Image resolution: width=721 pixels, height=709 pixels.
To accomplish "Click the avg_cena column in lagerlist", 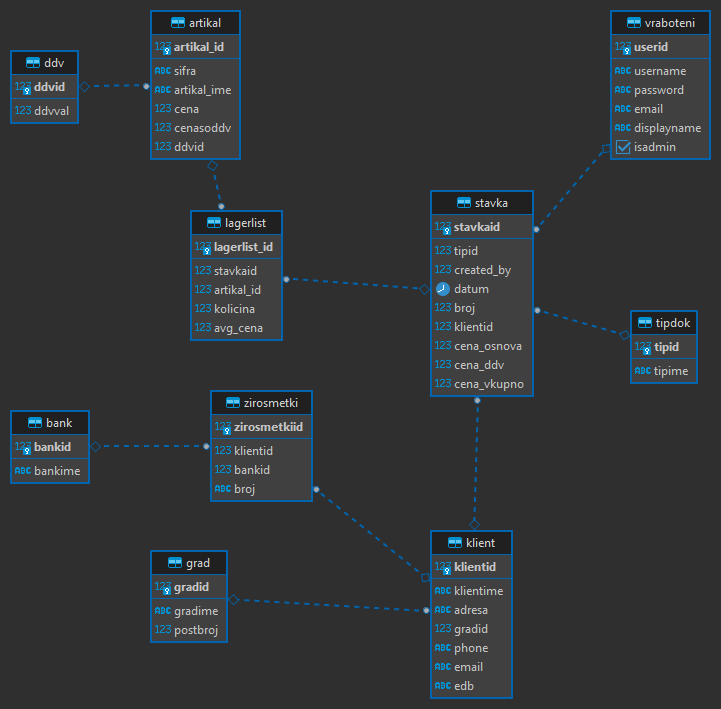I will coord(240,327).
